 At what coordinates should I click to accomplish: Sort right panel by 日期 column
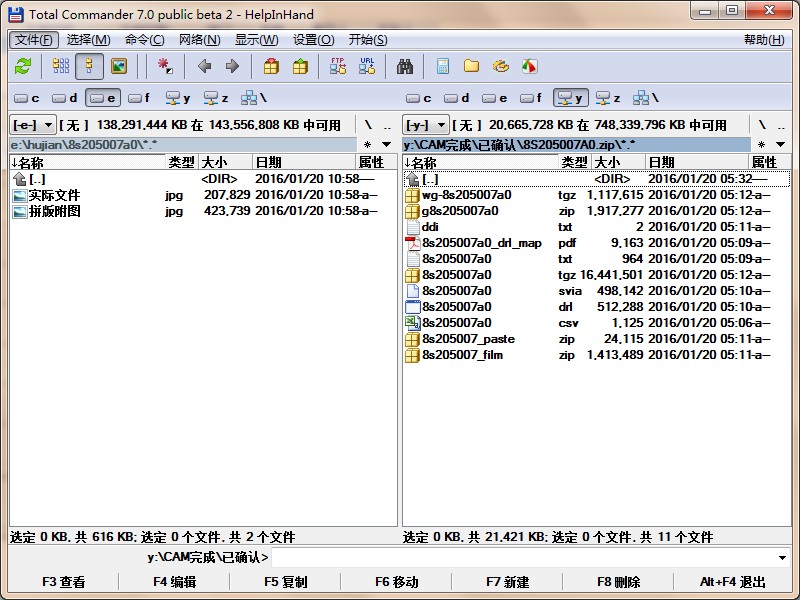coord(697,163)
